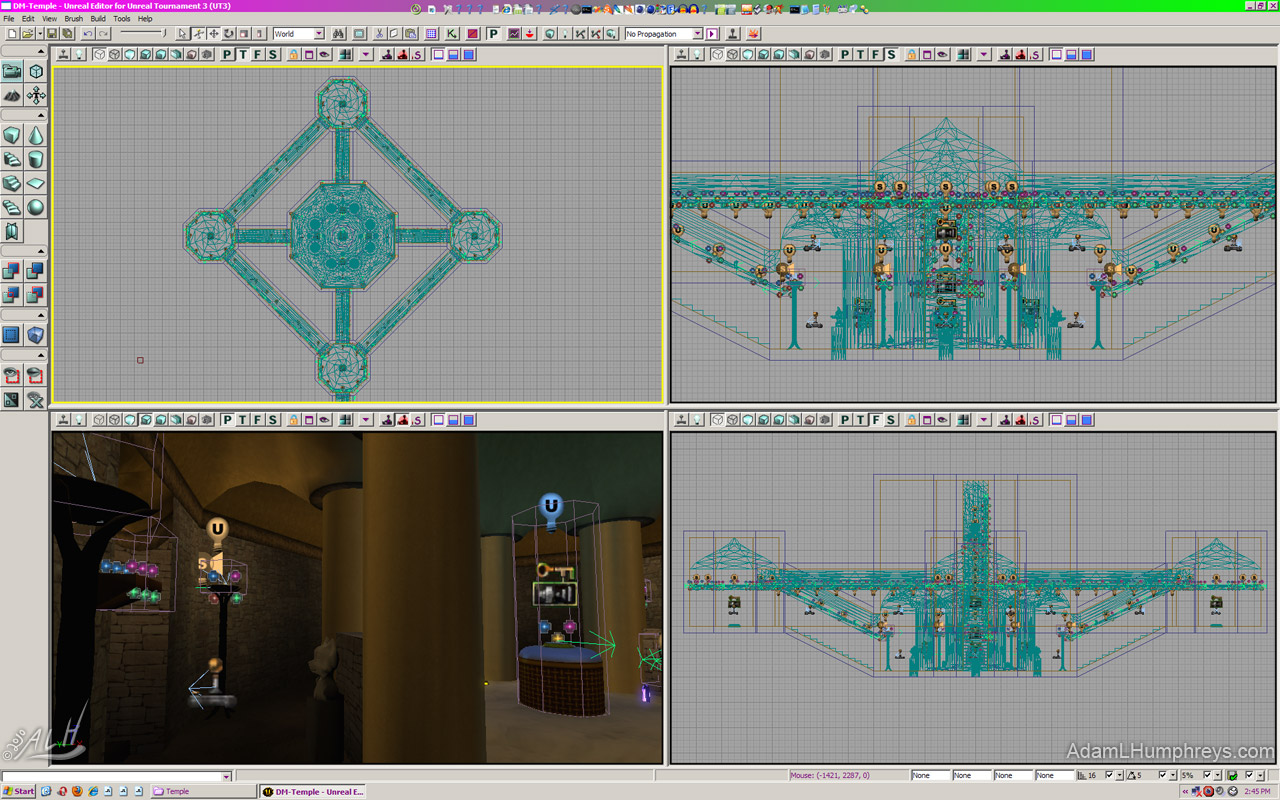1280x800 pixels.
Task: Toggle realtime joystick icon in top-left viewport
Action: 64,55
